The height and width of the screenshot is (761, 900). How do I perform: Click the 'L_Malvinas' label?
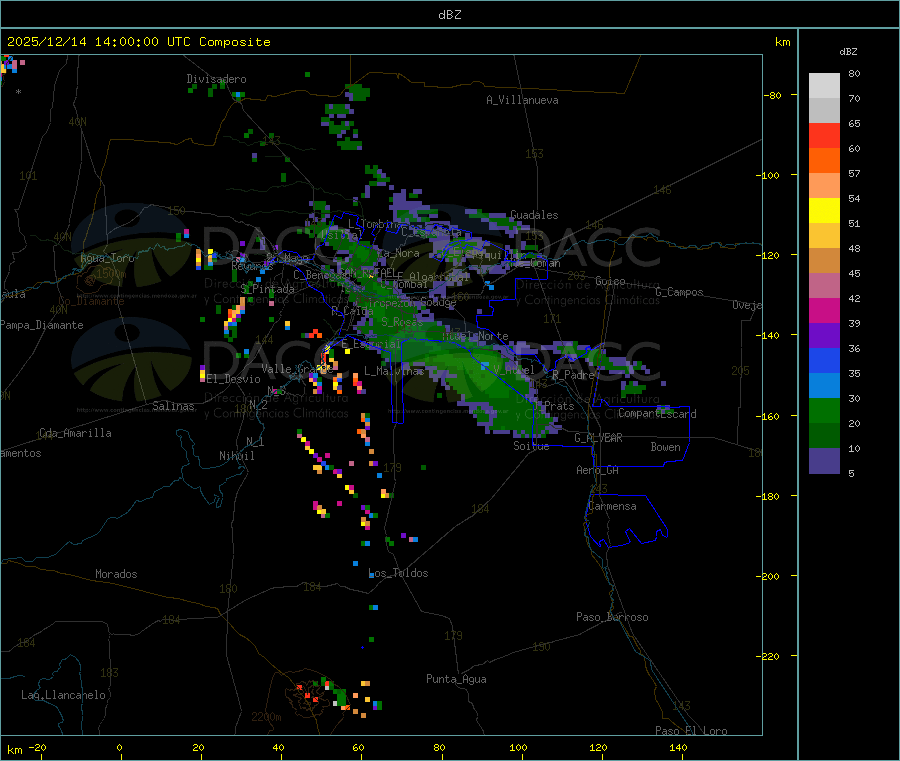tap(394, 371)
